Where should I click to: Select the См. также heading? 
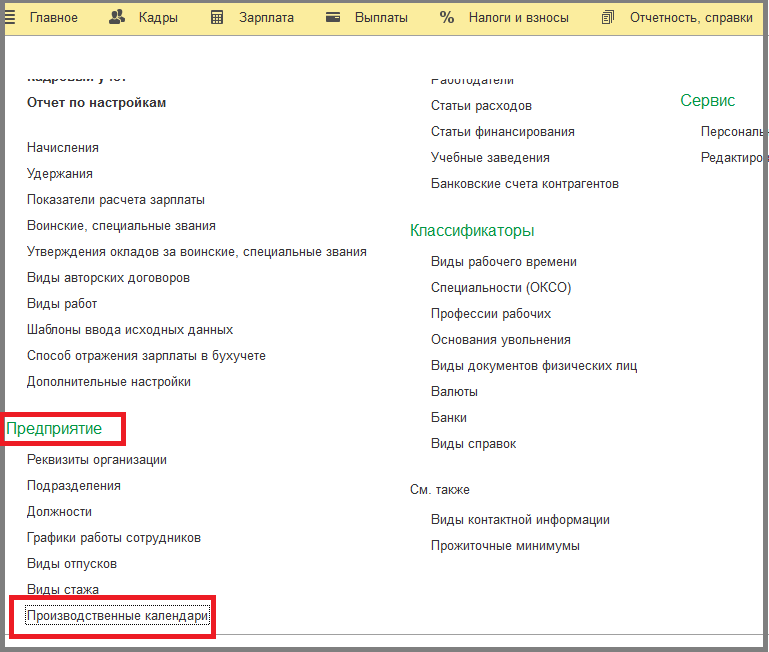coord(439,490)
